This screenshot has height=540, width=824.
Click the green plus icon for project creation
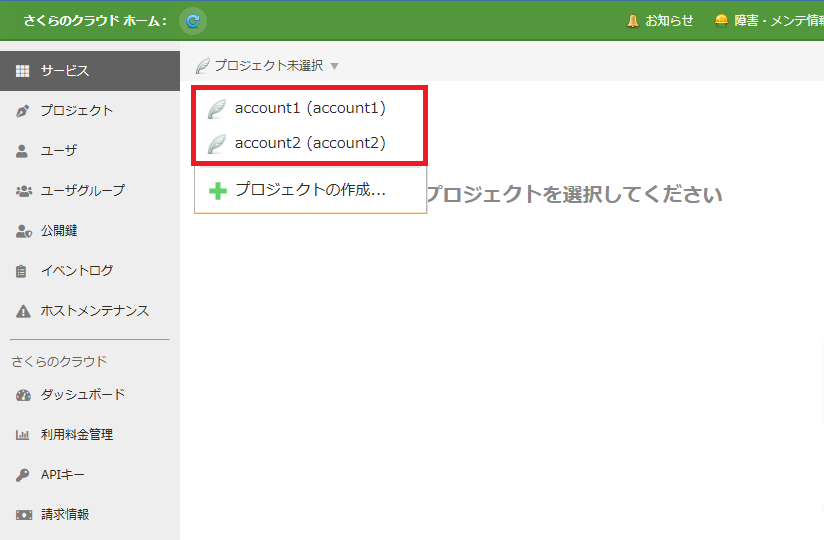coord(218,191)
